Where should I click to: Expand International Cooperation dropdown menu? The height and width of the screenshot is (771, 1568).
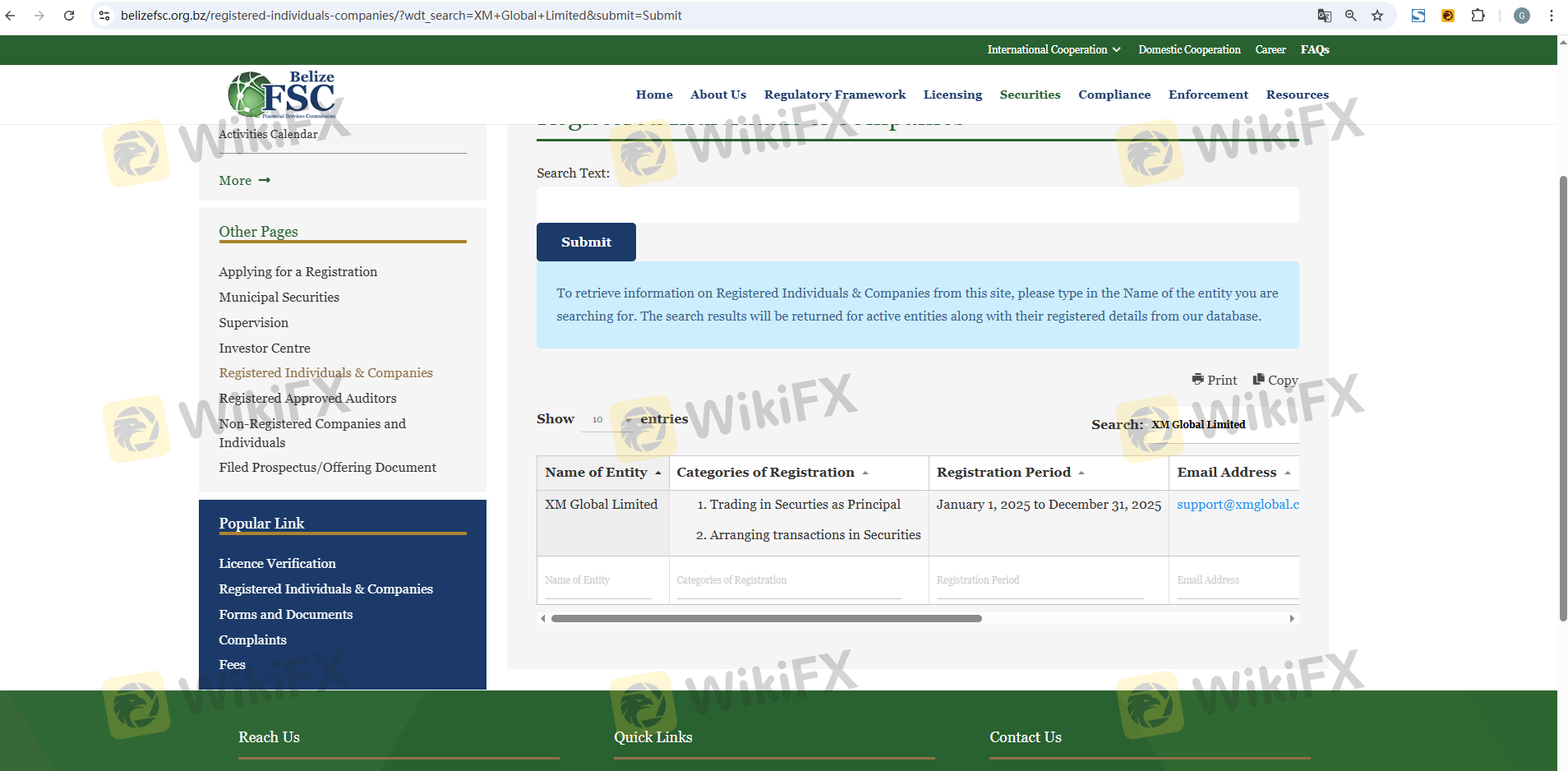1054,50
